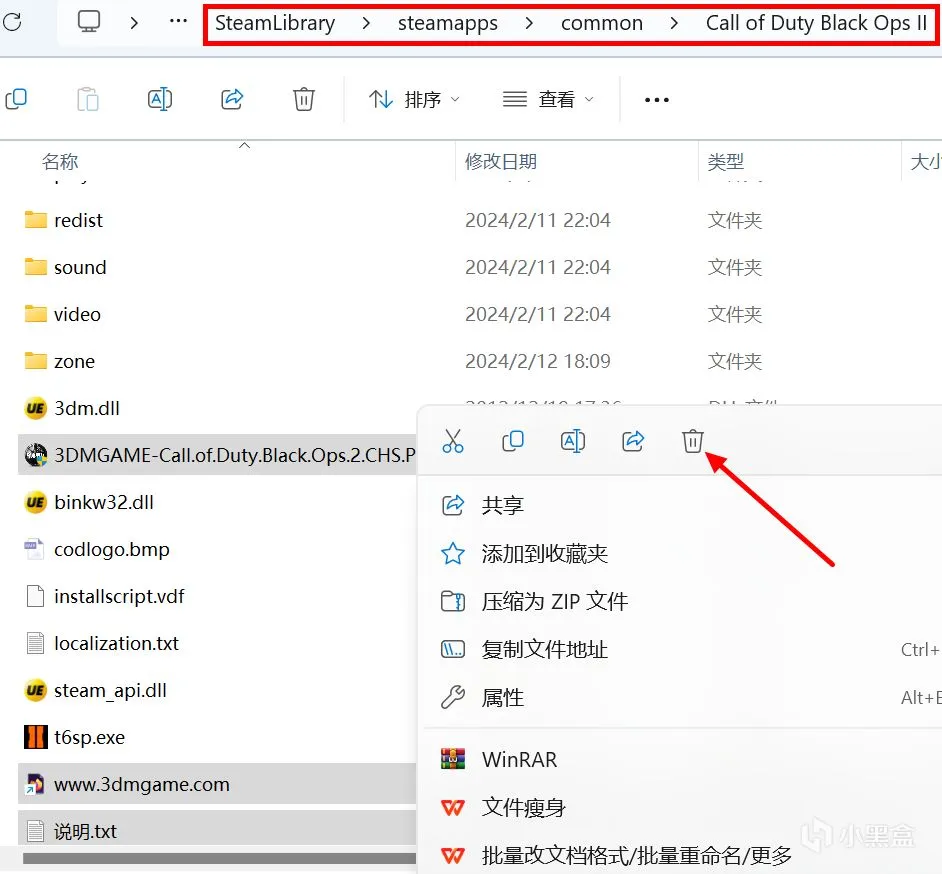
Task: Click zone date cell 2024/2/12 18:09
Action: click(x=538, y=361)
